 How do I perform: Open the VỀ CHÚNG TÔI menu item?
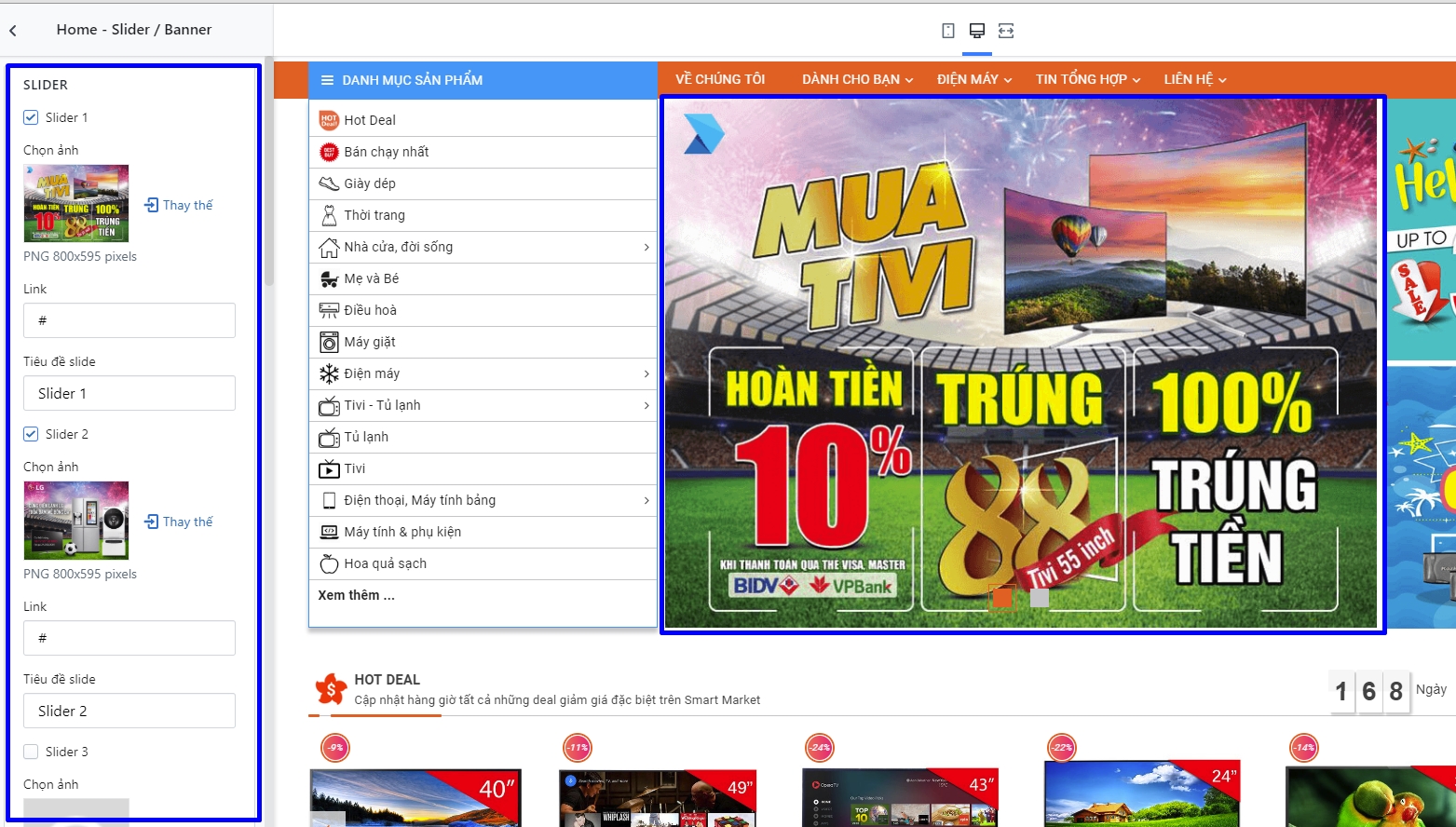click(x=720, y=79)
